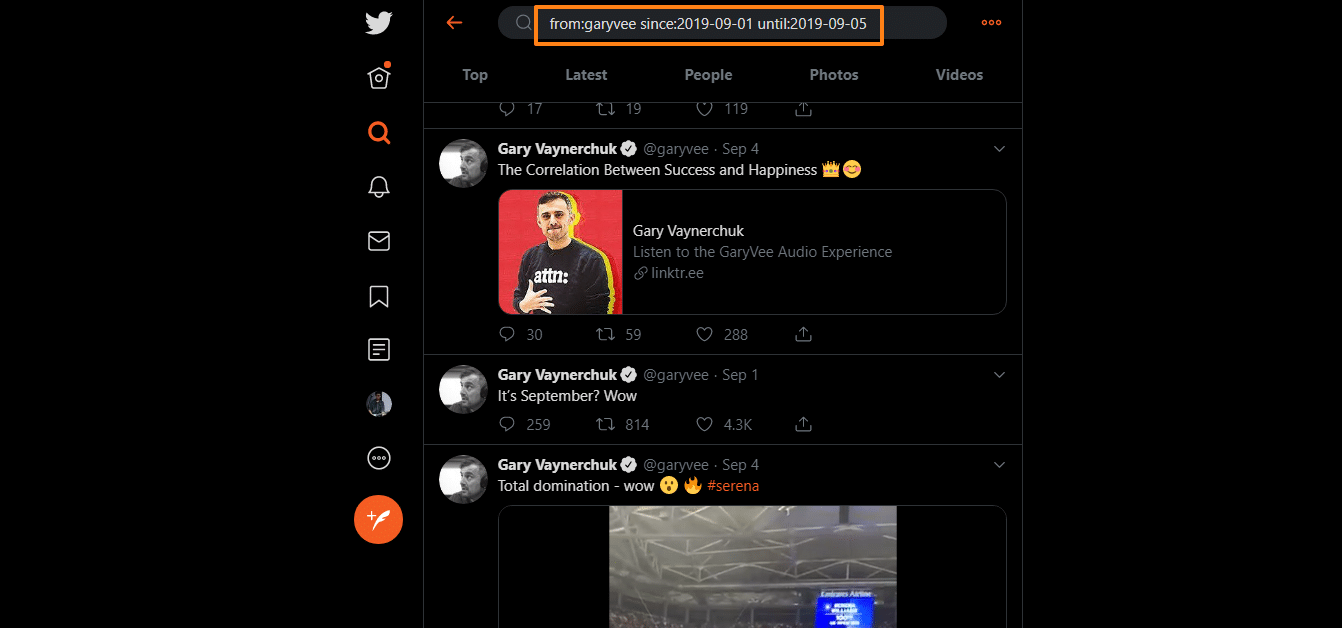The width and height of the screenshot is (1342, 628).
Task: Click the Twitter bird logo
Action: tap(378, 23)
